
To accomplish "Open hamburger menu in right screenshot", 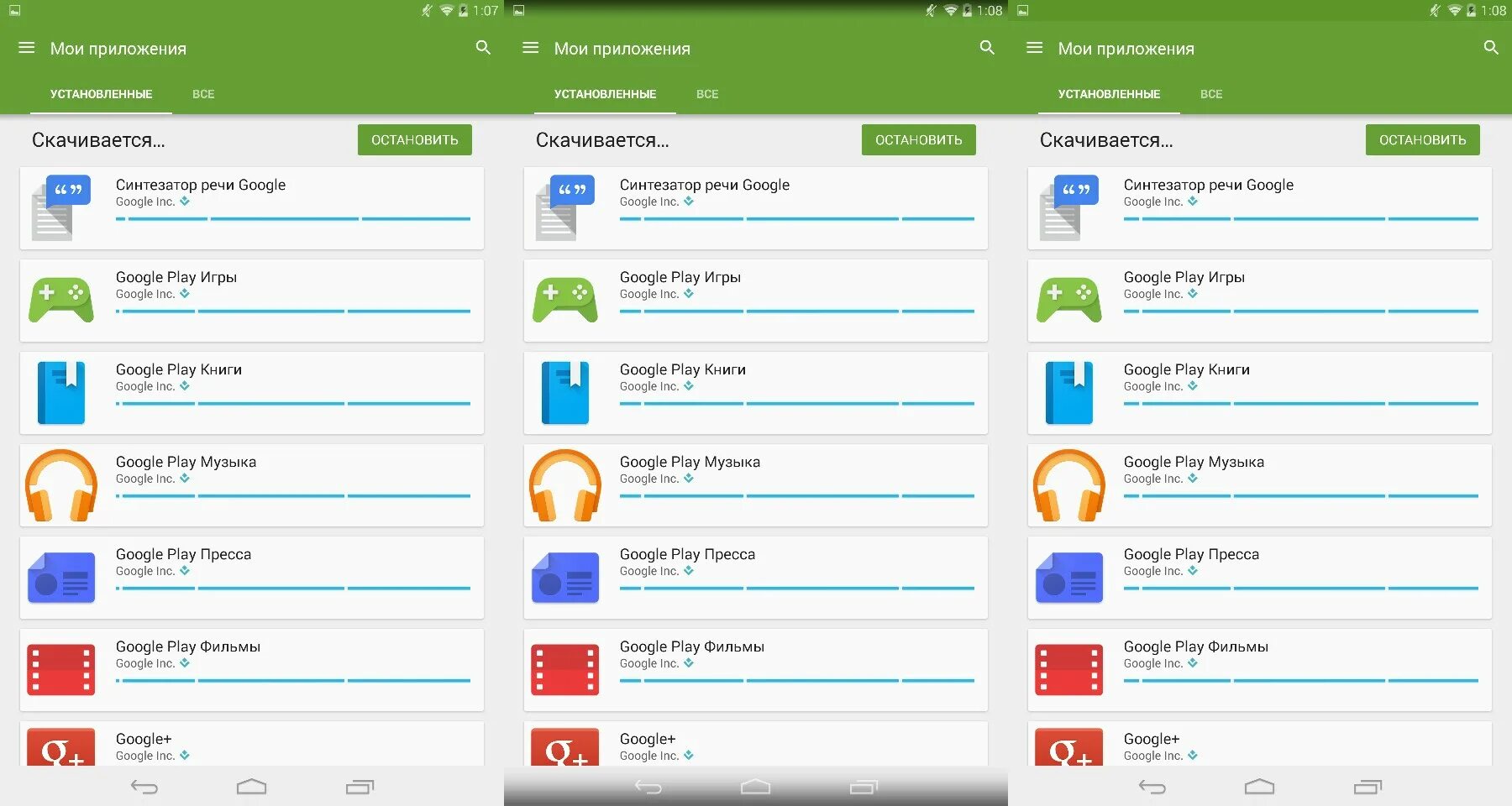I will [1035, 48].
